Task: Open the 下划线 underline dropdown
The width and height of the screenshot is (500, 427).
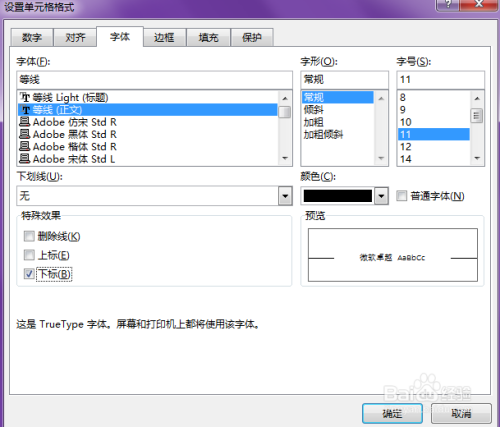Action: [x=285, y=196]
